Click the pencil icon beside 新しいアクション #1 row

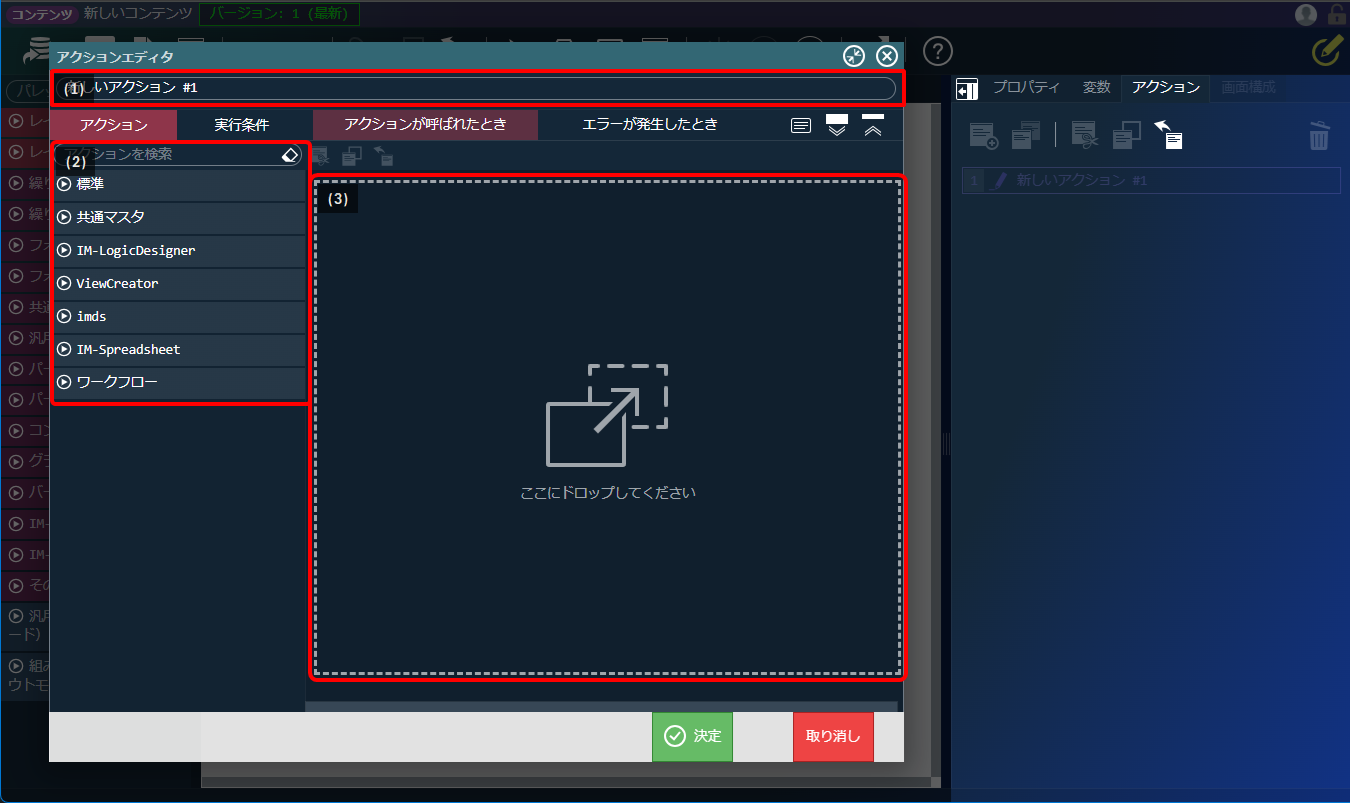click(x=999, y=180)
